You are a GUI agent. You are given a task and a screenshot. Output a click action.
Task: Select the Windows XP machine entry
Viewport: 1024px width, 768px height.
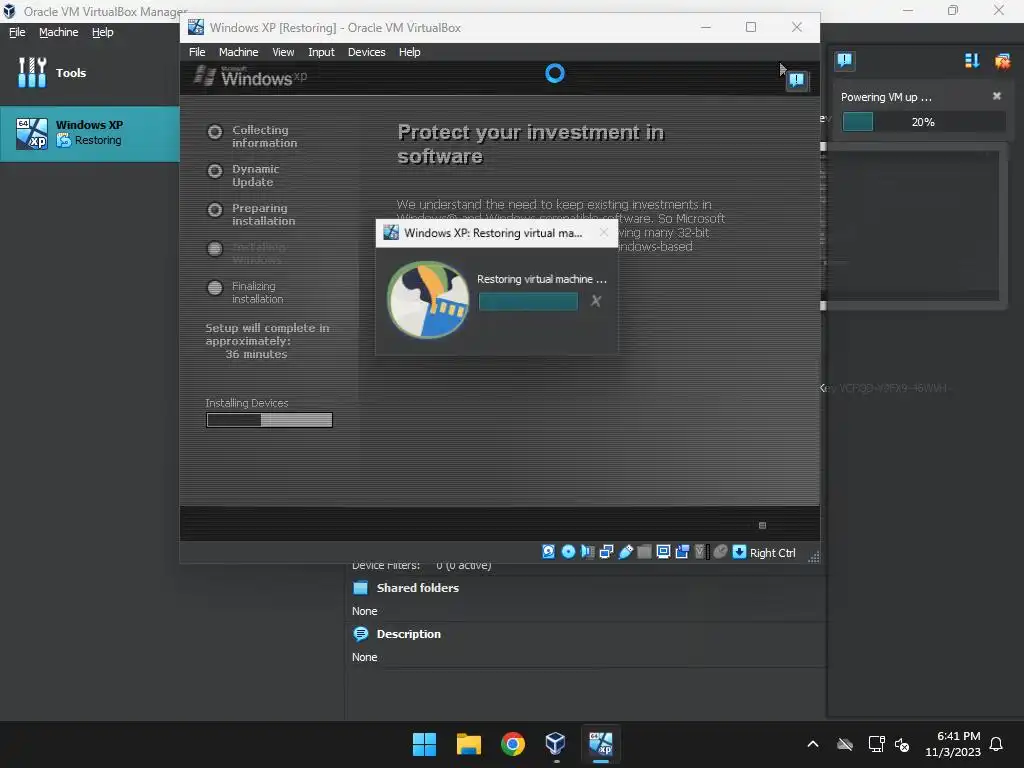pos(89,133)
